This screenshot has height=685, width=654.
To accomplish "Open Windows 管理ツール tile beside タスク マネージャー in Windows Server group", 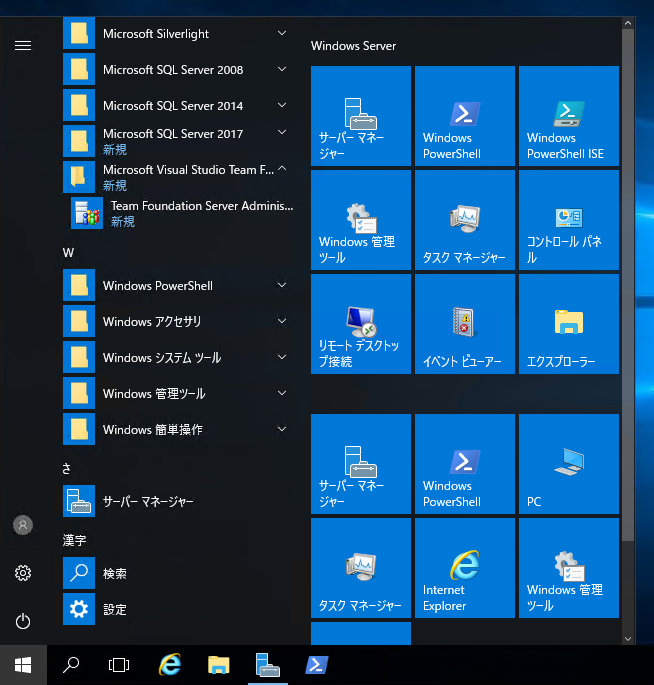I will [x=361, y=220].
